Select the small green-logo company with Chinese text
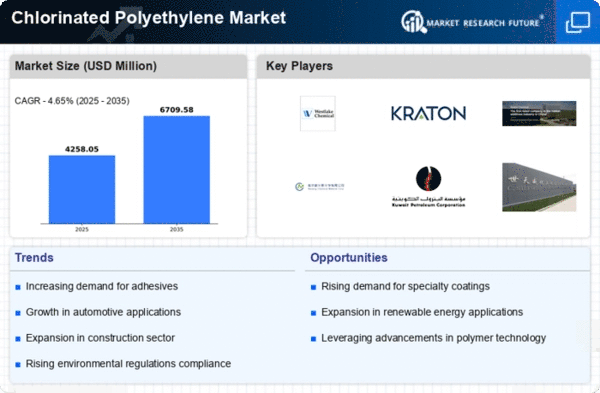The image size is (600, 393). [320, 187]
